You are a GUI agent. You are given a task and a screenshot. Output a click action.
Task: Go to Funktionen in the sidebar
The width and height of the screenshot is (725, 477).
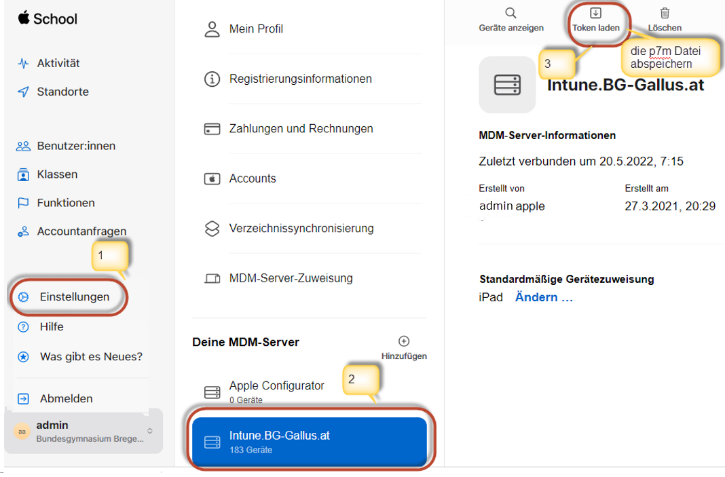(x=66, y=202)
